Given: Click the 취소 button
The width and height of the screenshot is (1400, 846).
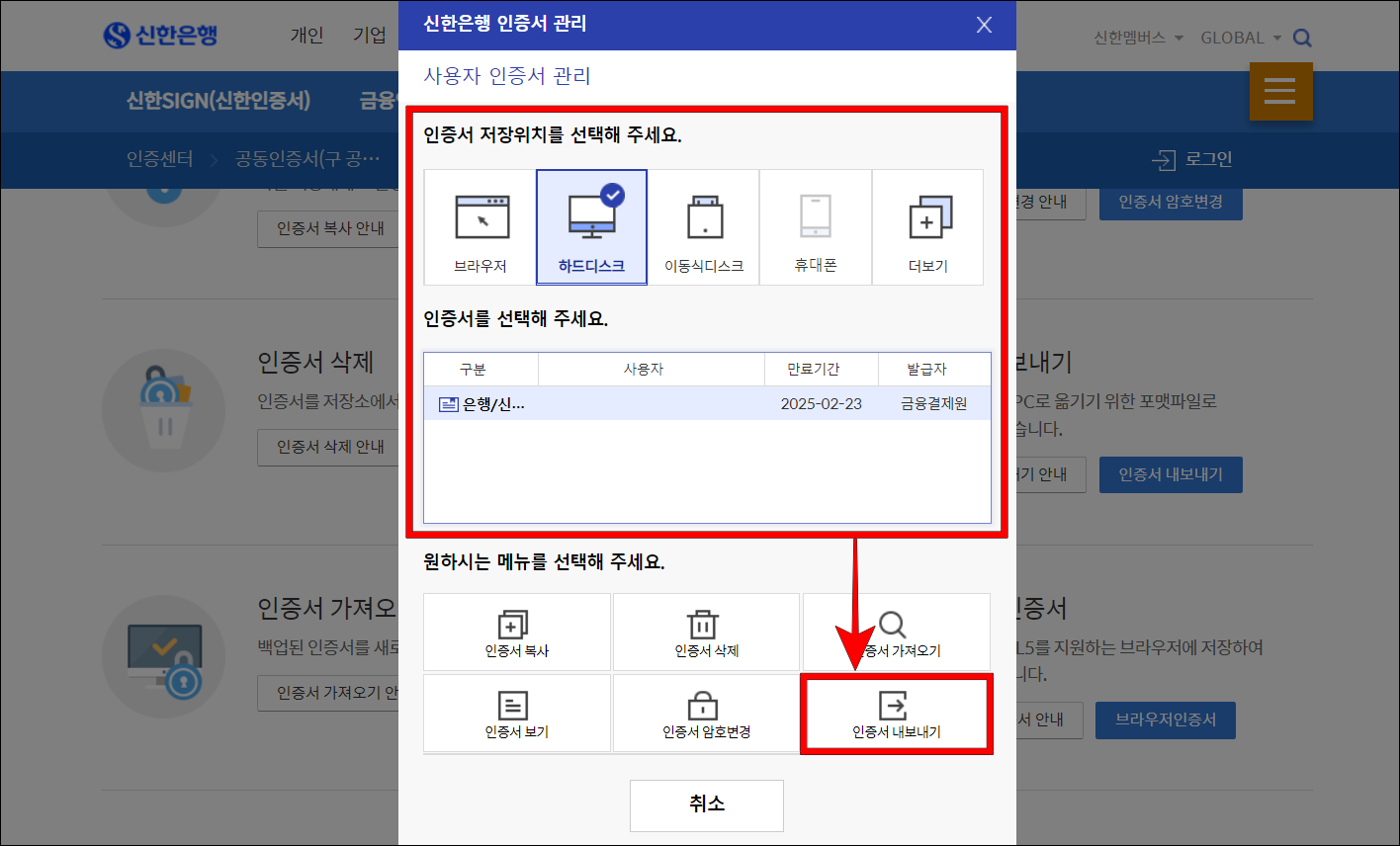Looking at the screenshot, I should point(706,805).
